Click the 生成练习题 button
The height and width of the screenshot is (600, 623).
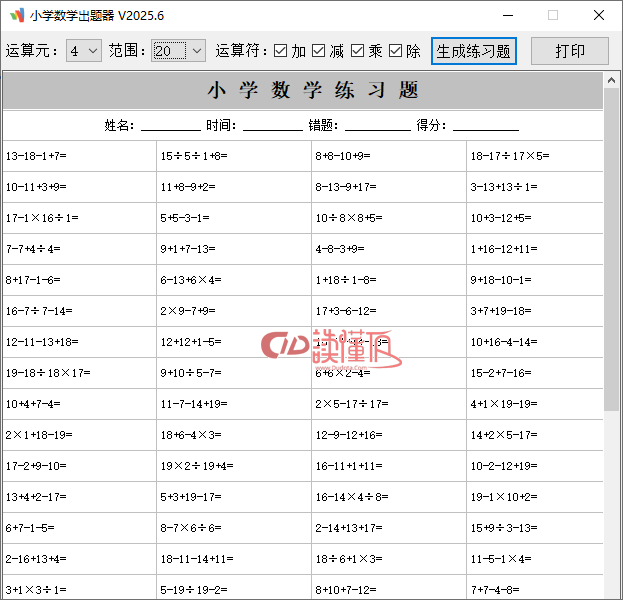click(474, 51)
